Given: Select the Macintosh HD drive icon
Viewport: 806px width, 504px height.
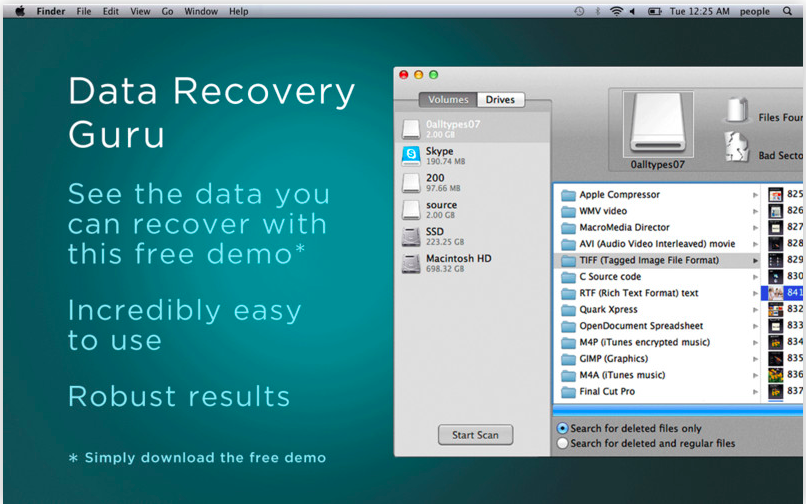Looking at the screenshot, I should tap(411, 263).
